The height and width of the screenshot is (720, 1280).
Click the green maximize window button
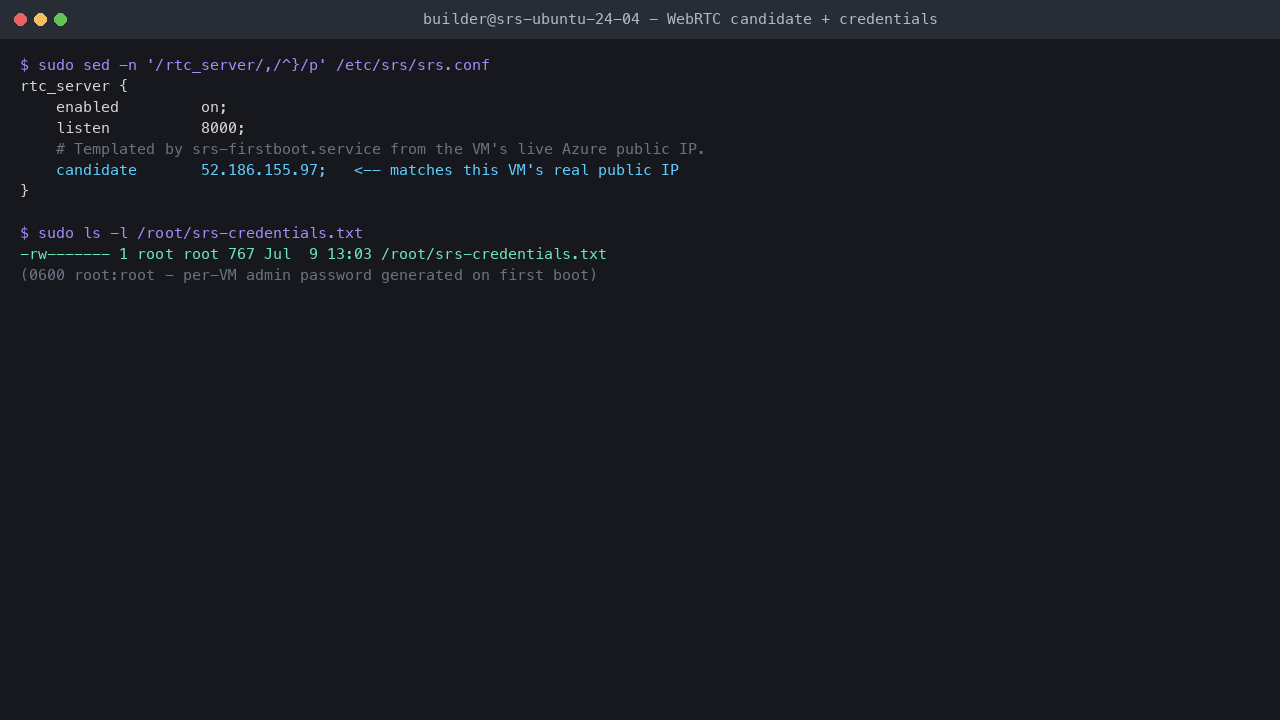(60, 19)
